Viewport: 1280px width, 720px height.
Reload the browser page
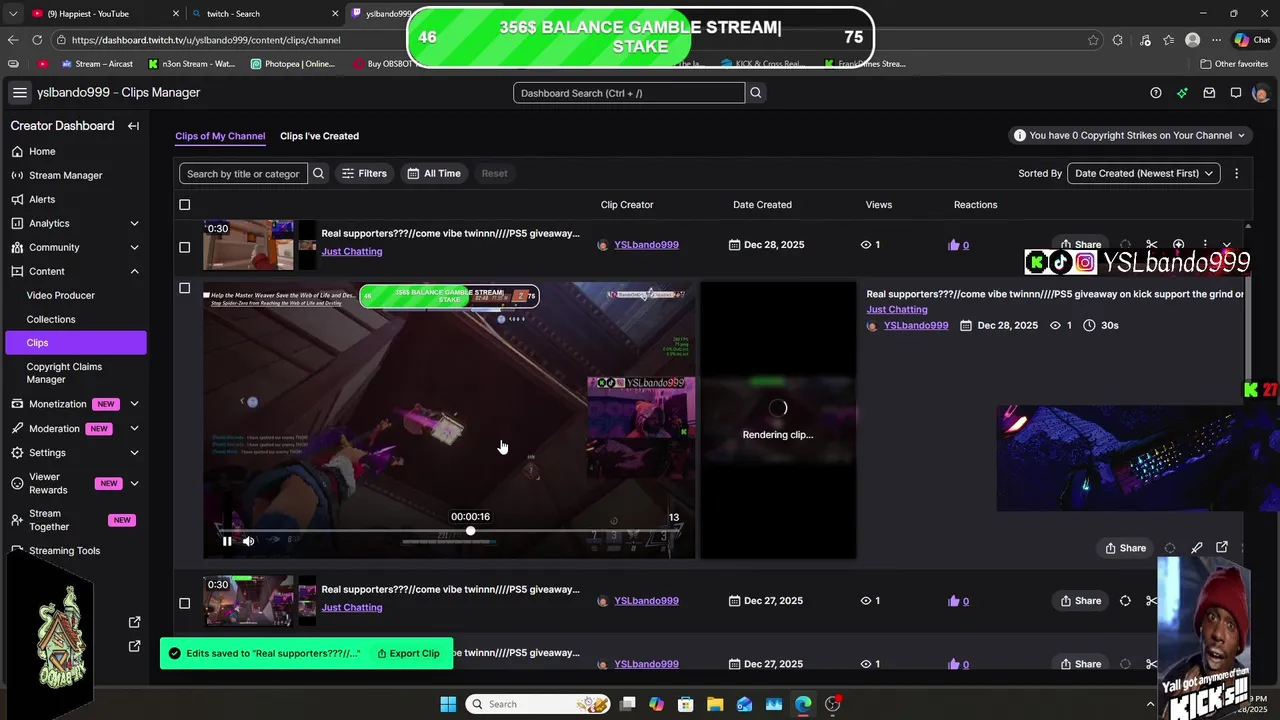pos(37,40)
